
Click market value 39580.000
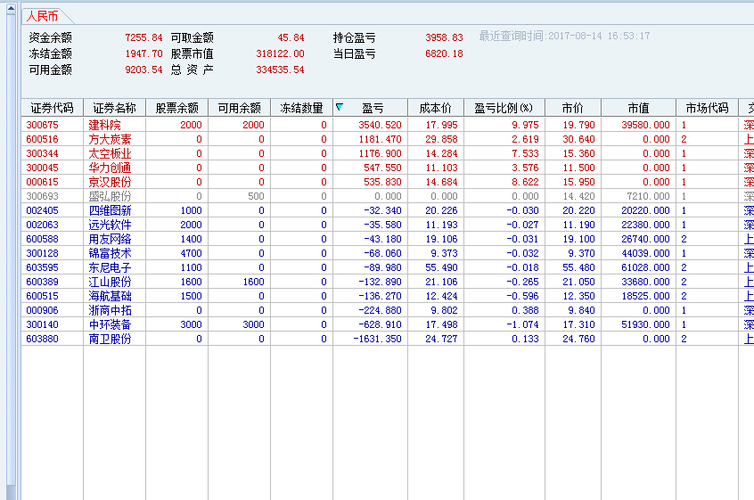[645, 125]
